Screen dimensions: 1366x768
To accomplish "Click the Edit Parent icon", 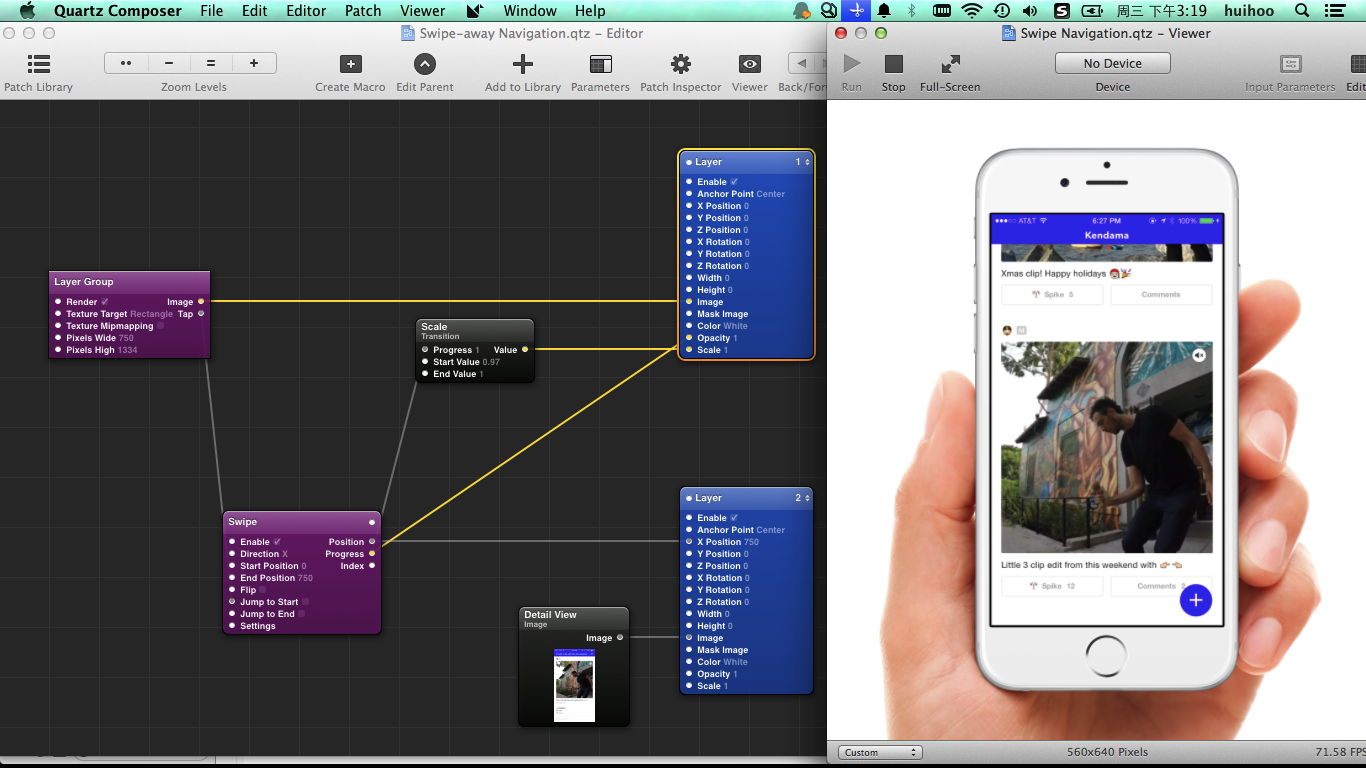I will click(425, 64).
